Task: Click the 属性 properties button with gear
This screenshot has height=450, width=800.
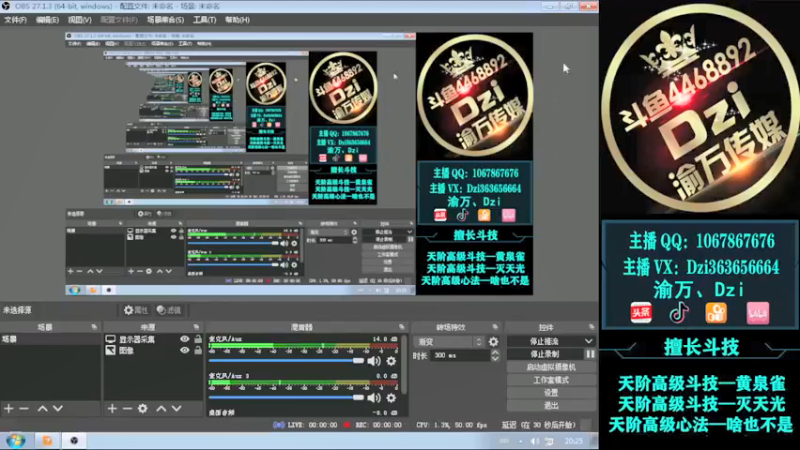Action: 136,310
